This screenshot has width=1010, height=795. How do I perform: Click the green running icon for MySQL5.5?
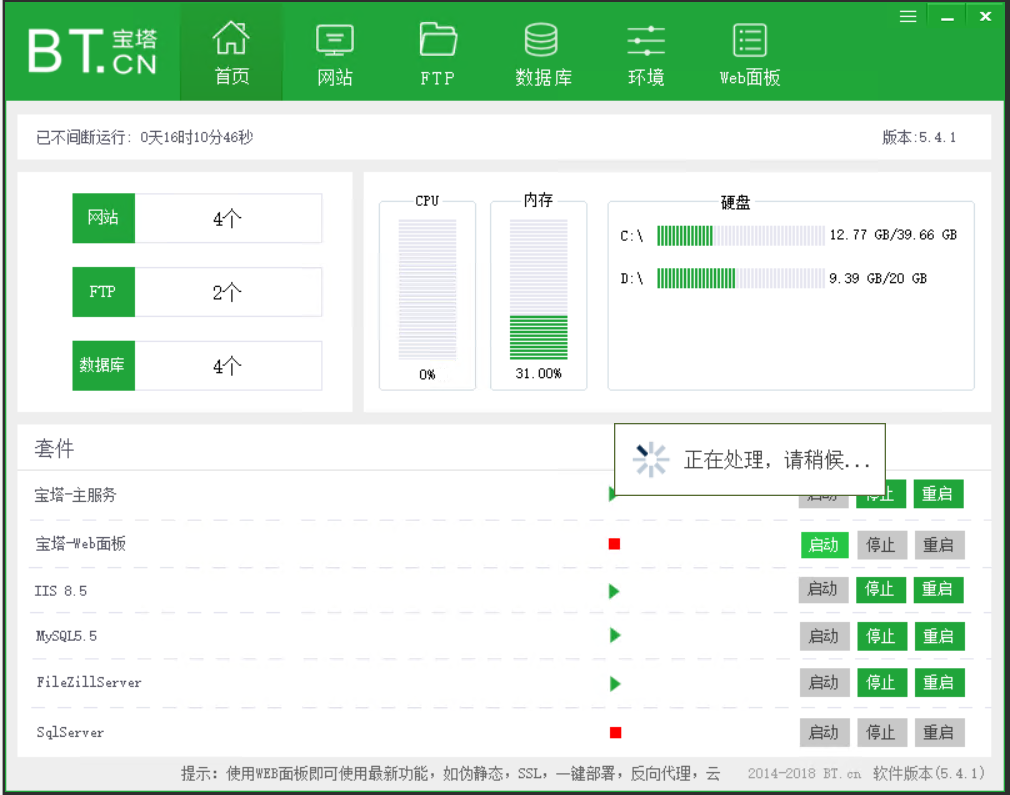(615, 636)
